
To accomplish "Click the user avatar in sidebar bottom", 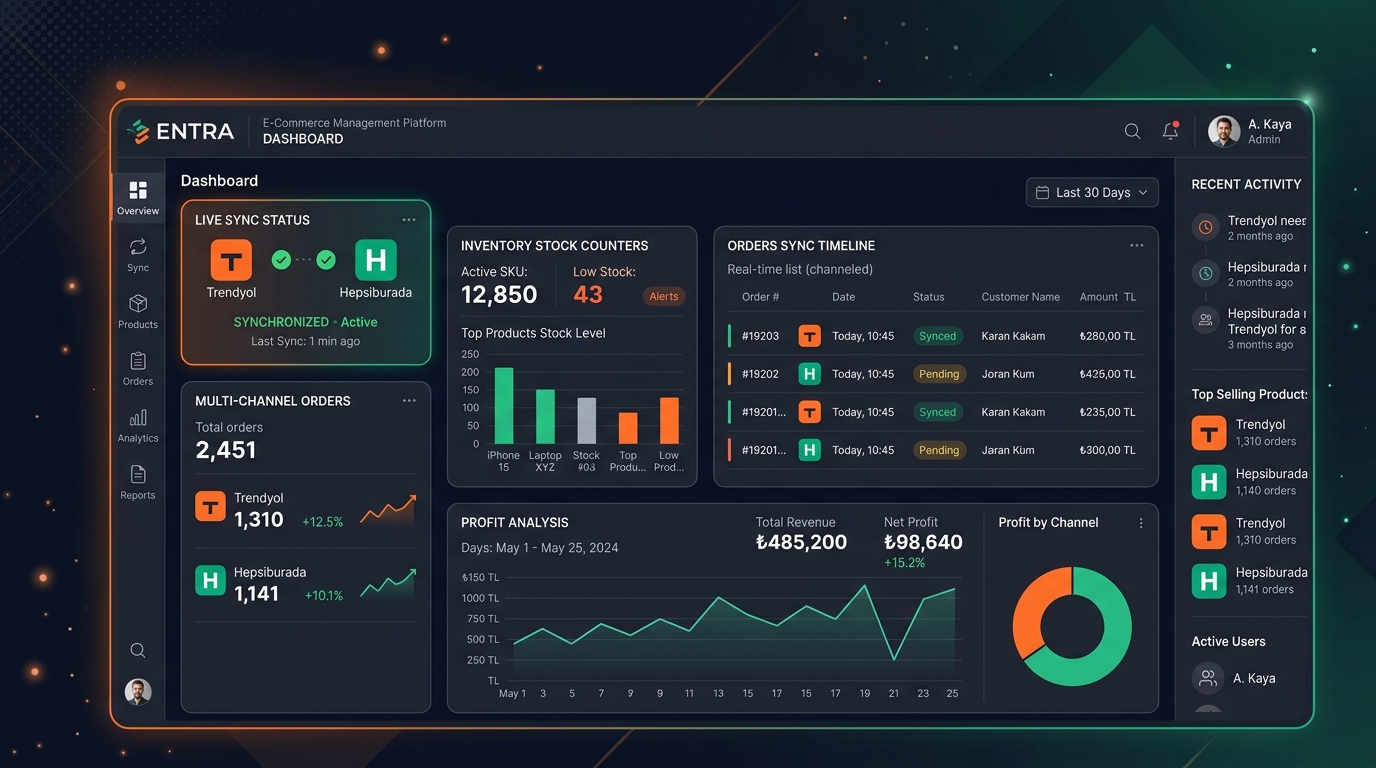I will (x=138, y=691).
